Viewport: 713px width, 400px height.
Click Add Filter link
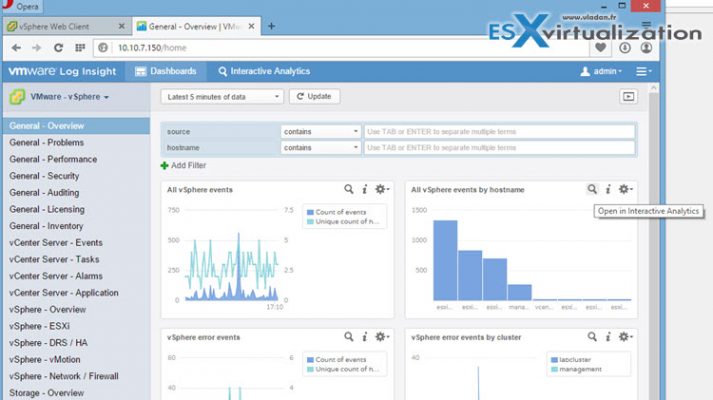[x=183, y=165]
